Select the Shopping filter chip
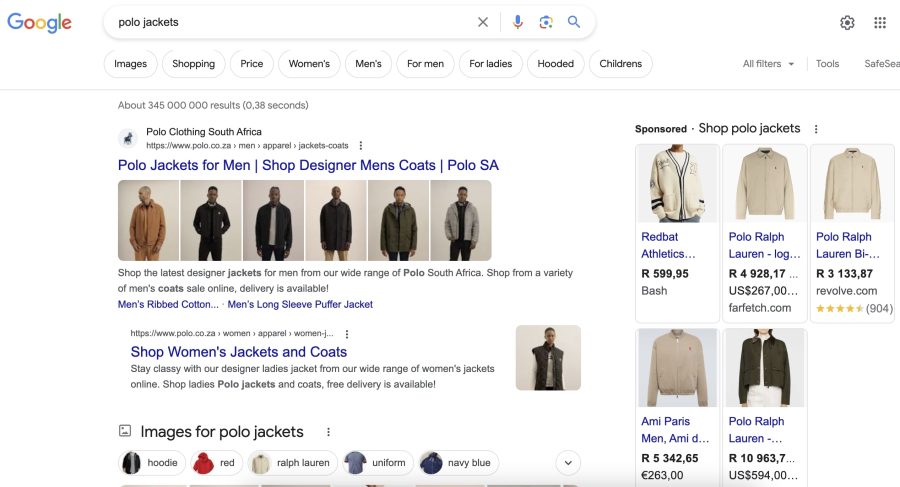Image resolution: width=900 pixels, height=487 pixels. 193,64
